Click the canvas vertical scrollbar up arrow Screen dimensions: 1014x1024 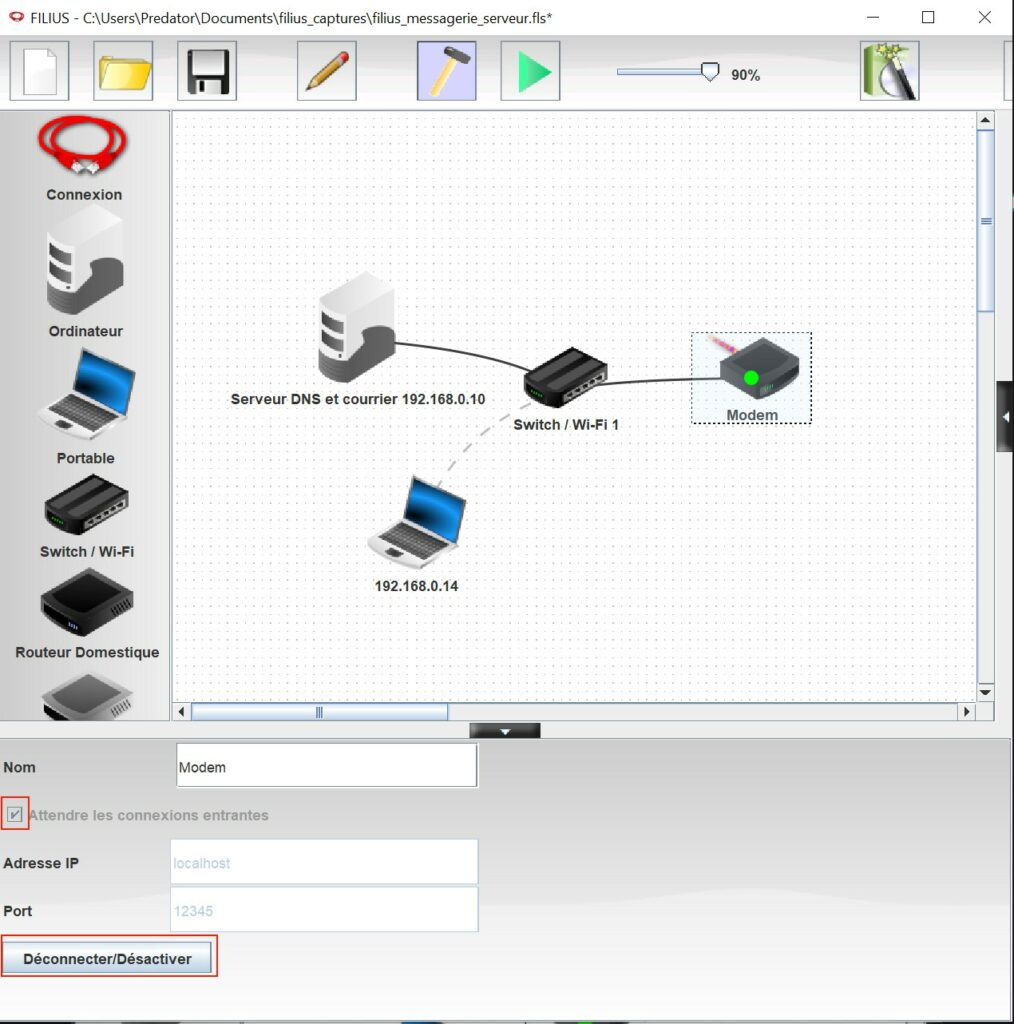click(985, 121)
